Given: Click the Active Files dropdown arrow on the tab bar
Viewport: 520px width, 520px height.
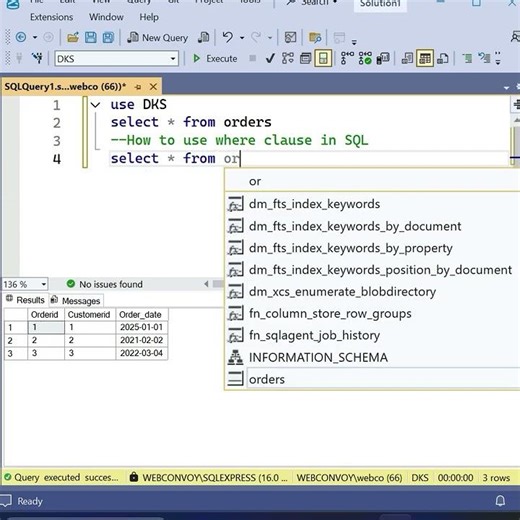Looking at the screenshot, I should pos(506,88).
